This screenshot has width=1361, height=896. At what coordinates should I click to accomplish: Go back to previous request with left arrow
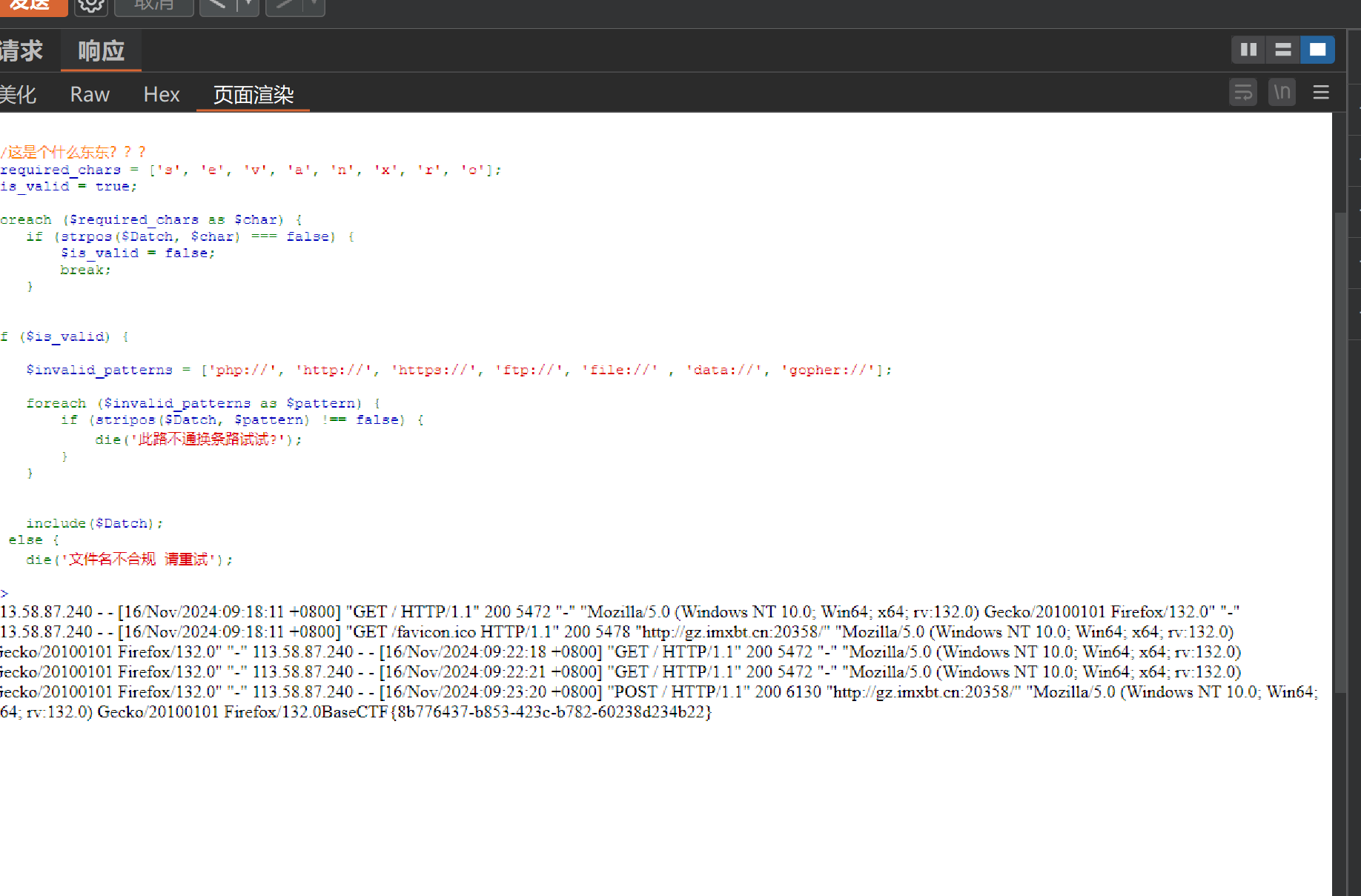click(217, 6)
